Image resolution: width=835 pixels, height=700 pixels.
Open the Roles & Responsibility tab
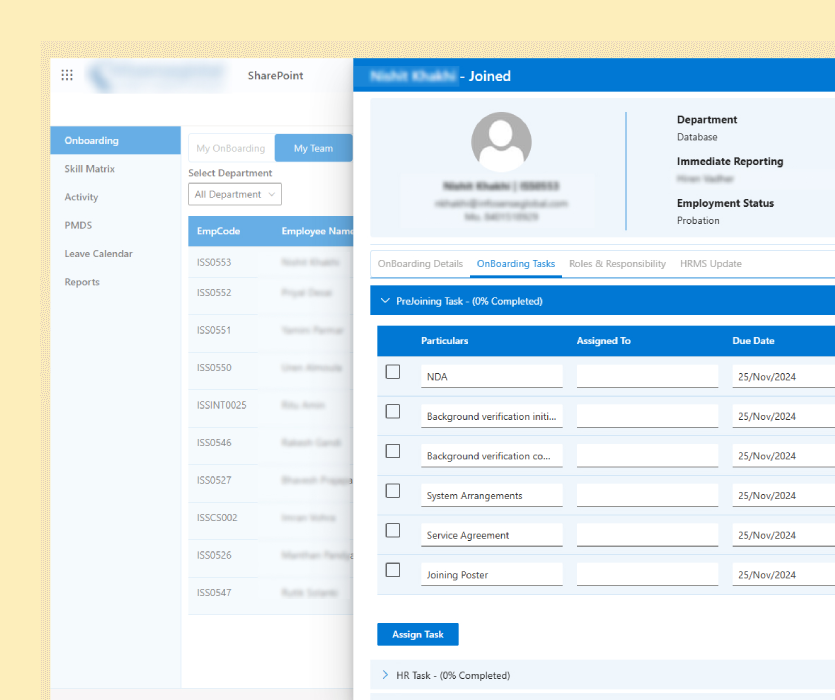(x=617, y=264)
